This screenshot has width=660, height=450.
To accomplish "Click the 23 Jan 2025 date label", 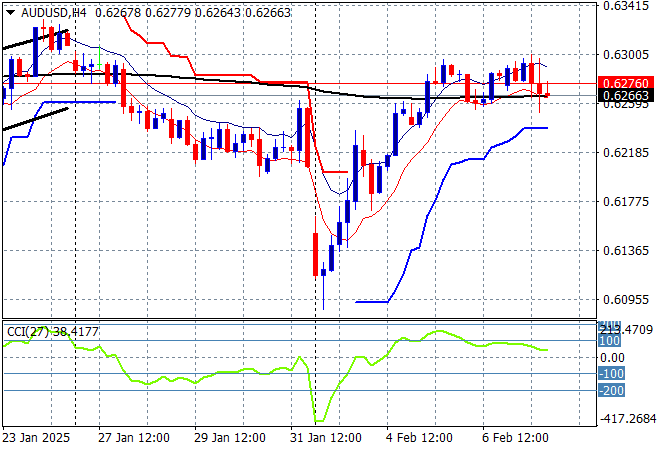I will pyautogui.click(x=38, y=437).
